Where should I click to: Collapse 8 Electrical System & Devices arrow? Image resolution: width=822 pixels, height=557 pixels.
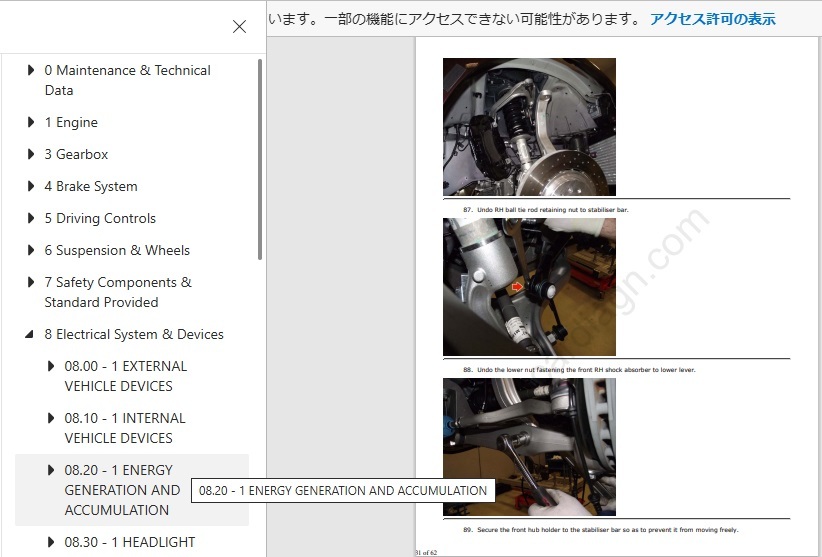30,334
